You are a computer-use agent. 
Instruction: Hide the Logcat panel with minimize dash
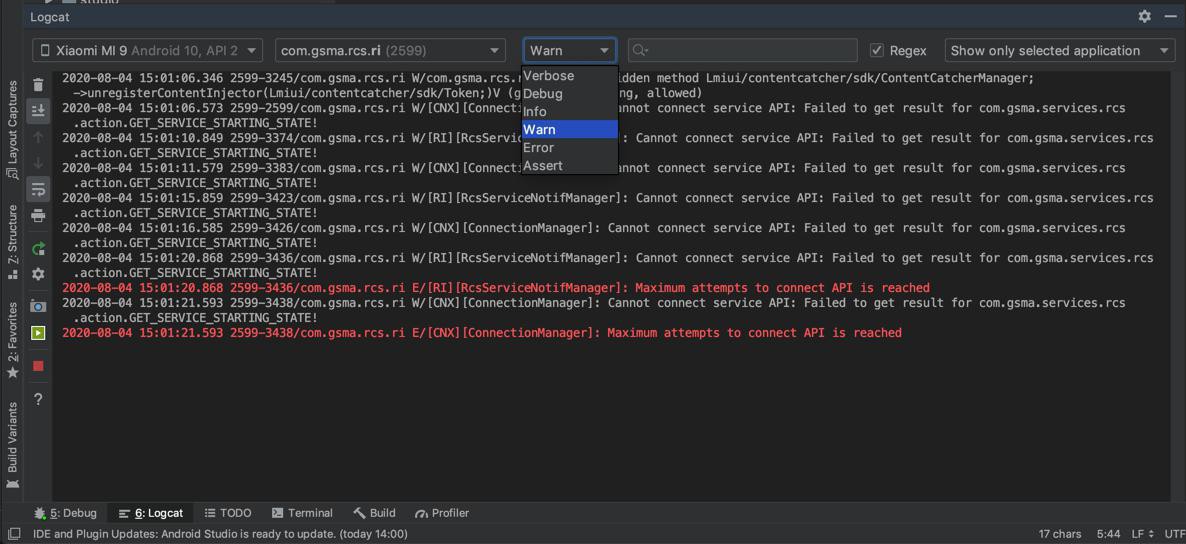[1172, 16]
